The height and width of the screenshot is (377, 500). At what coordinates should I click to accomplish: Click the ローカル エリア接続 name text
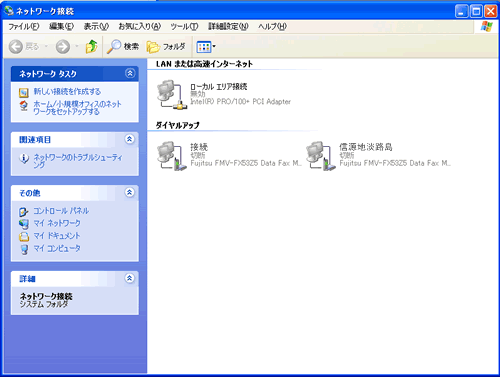tap(219, 87)
